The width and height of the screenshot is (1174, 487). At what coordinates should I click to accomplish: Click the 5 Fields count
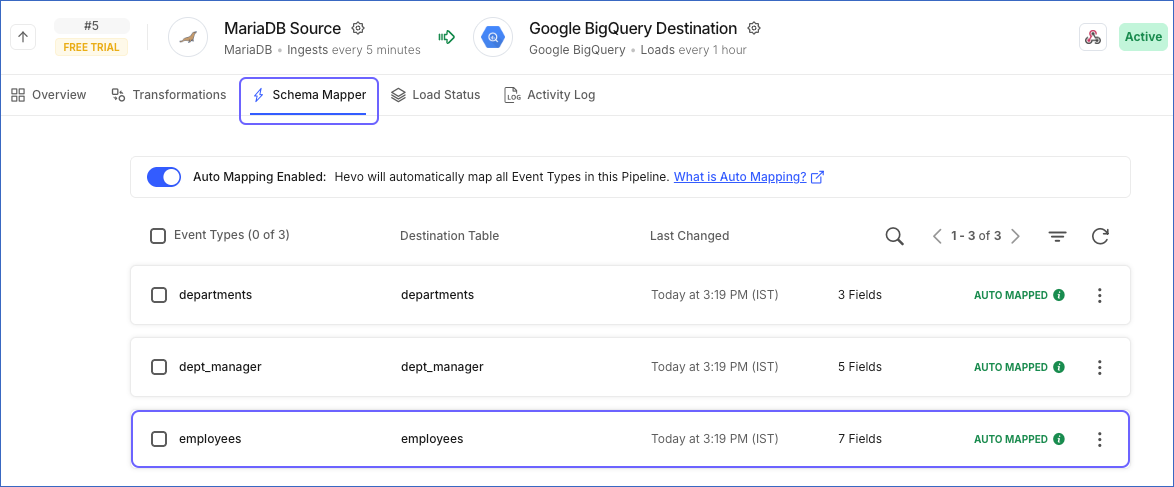(860, 367)
